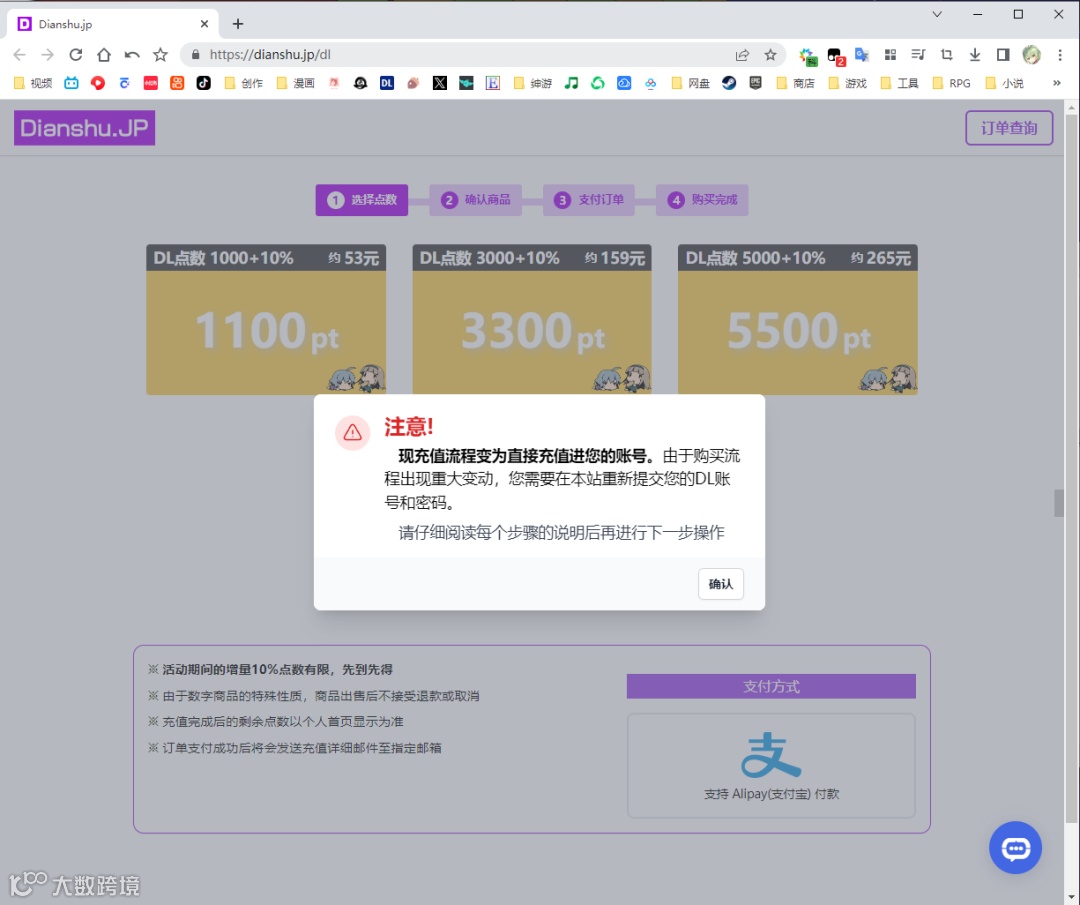Image resolution: width=1080 pixels, height=905 pixels.
Task: Open the Epic Games bookmark icon
Action: (756, 83)
